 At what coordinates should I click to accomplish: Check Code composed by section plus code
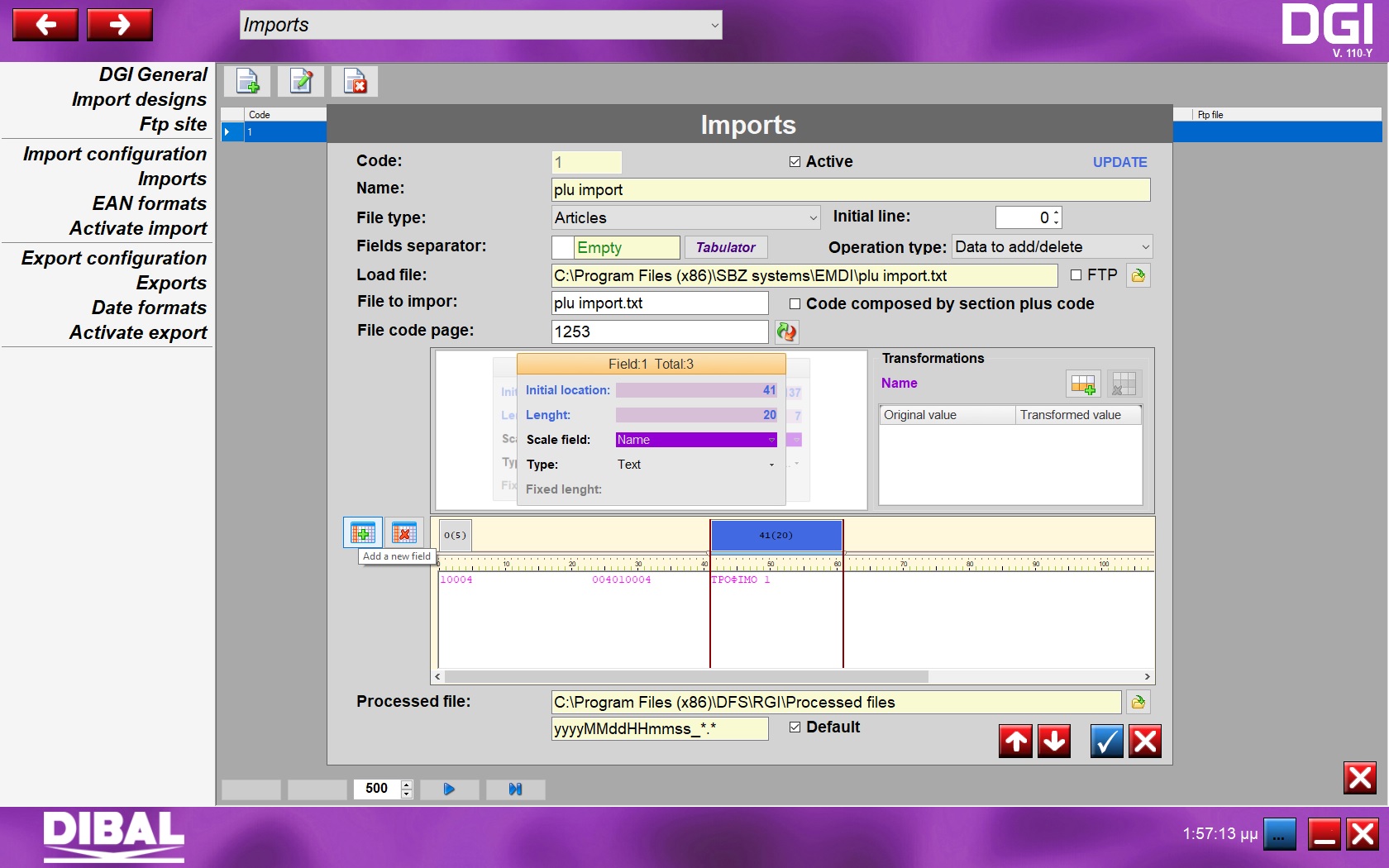795,304
